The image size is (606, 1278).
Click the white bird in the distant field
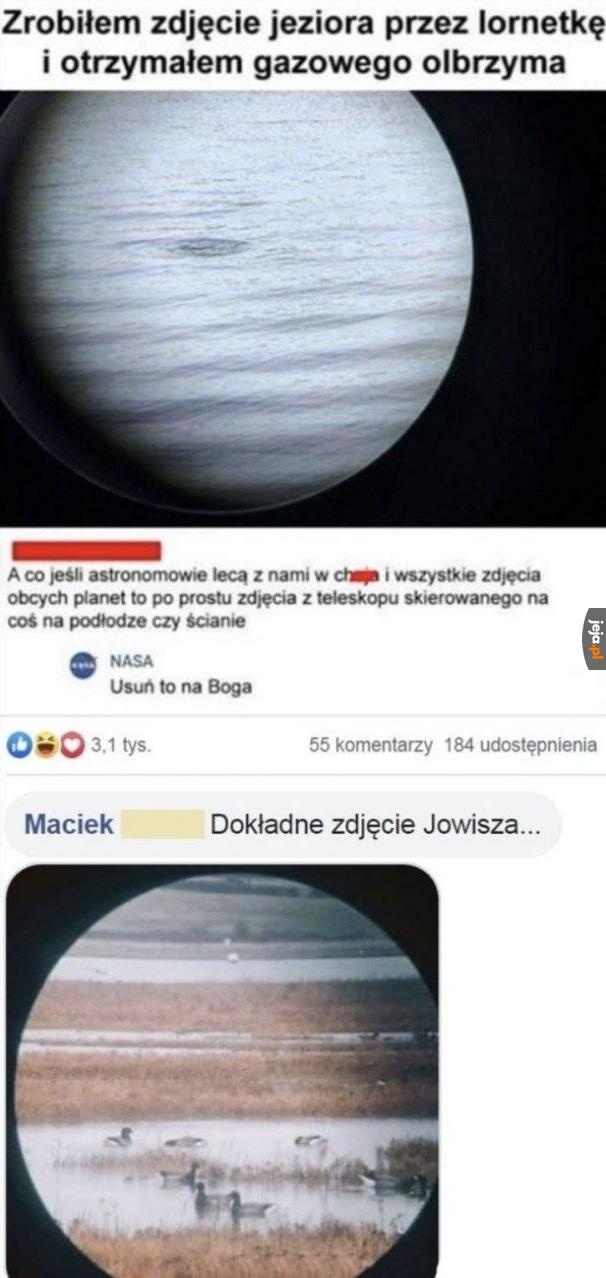click(233, 956)
